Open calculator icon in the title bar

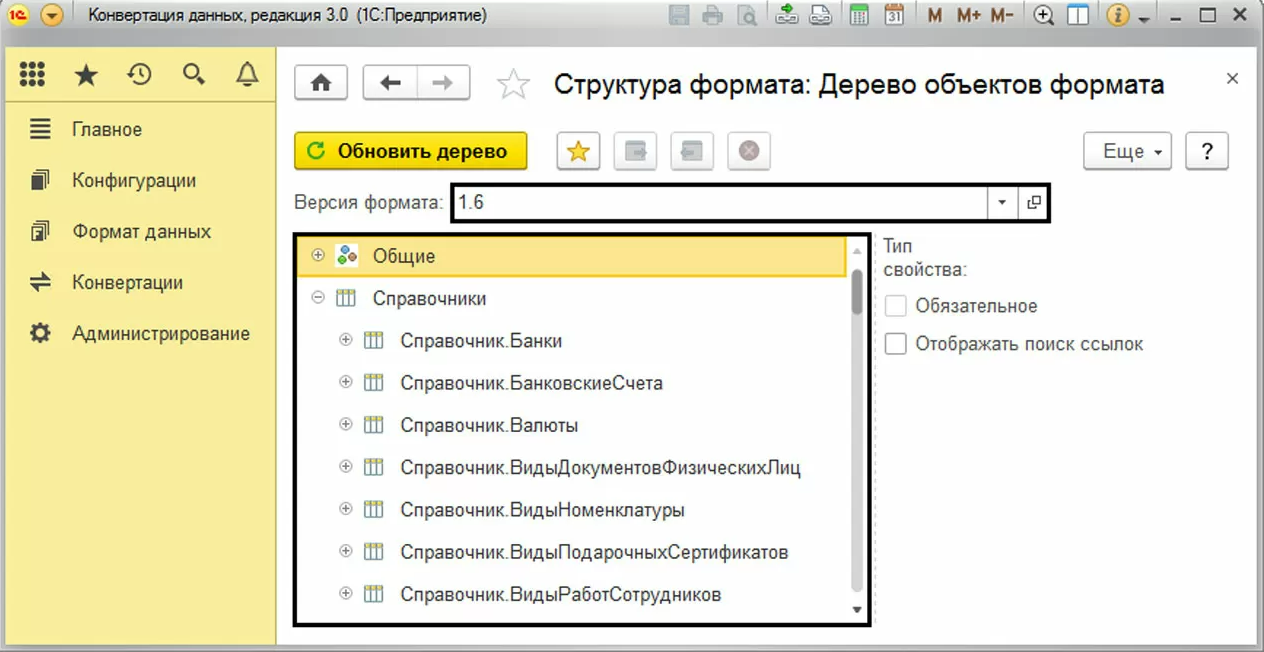pos(858,15)
